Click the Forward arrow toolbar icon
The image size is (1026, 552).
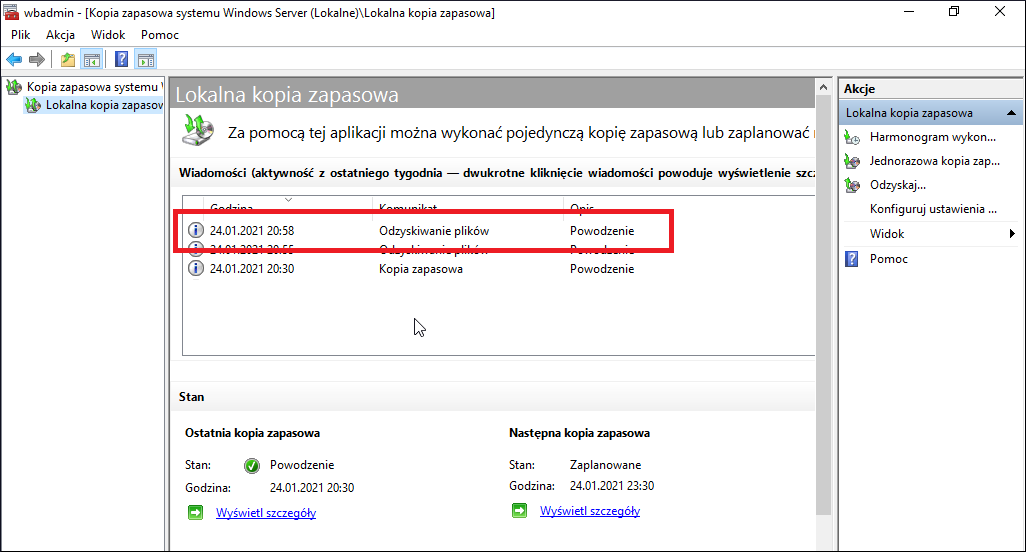[37, 60]
